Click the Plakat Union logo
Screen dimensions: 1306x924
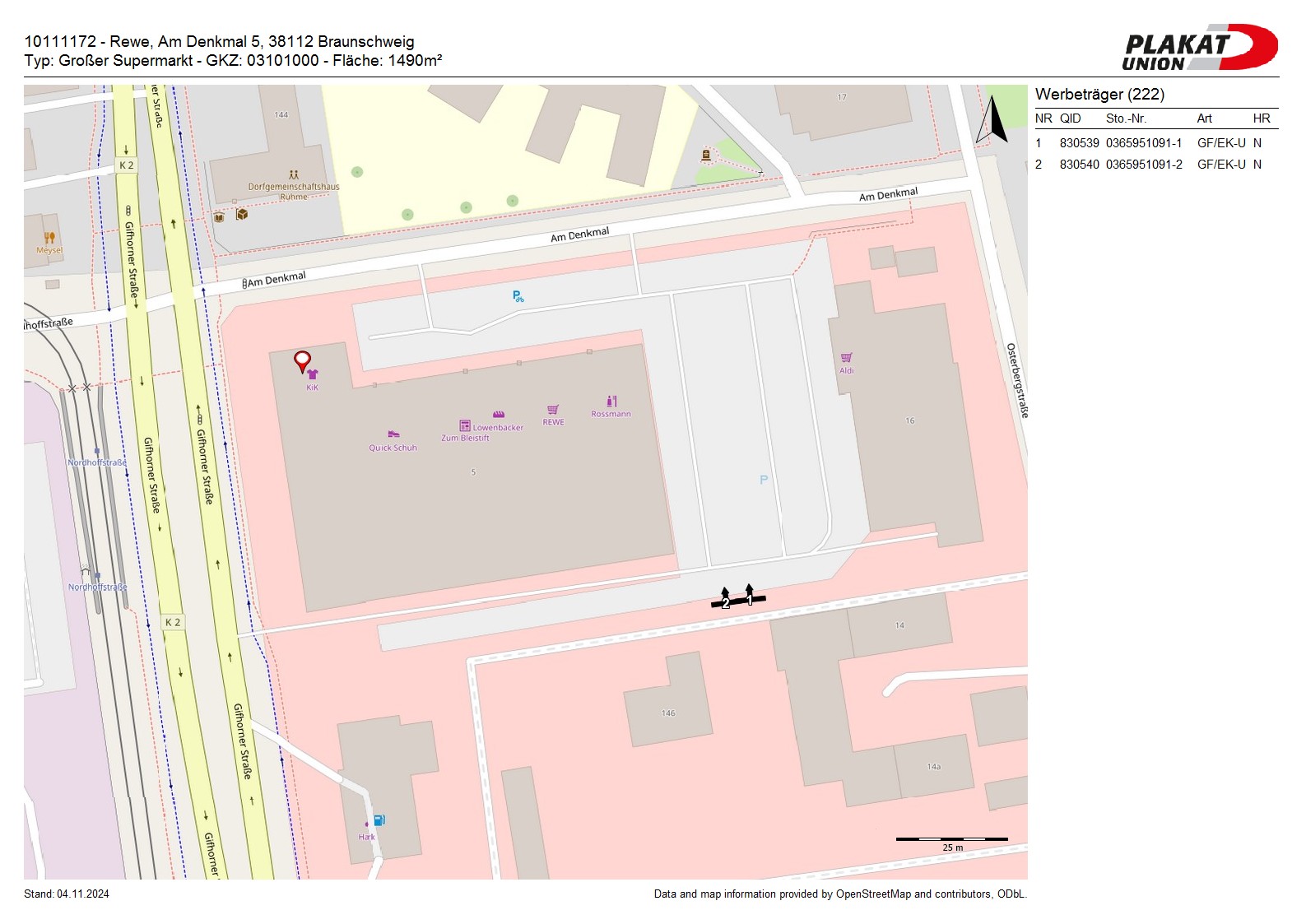click(1199, 48)
